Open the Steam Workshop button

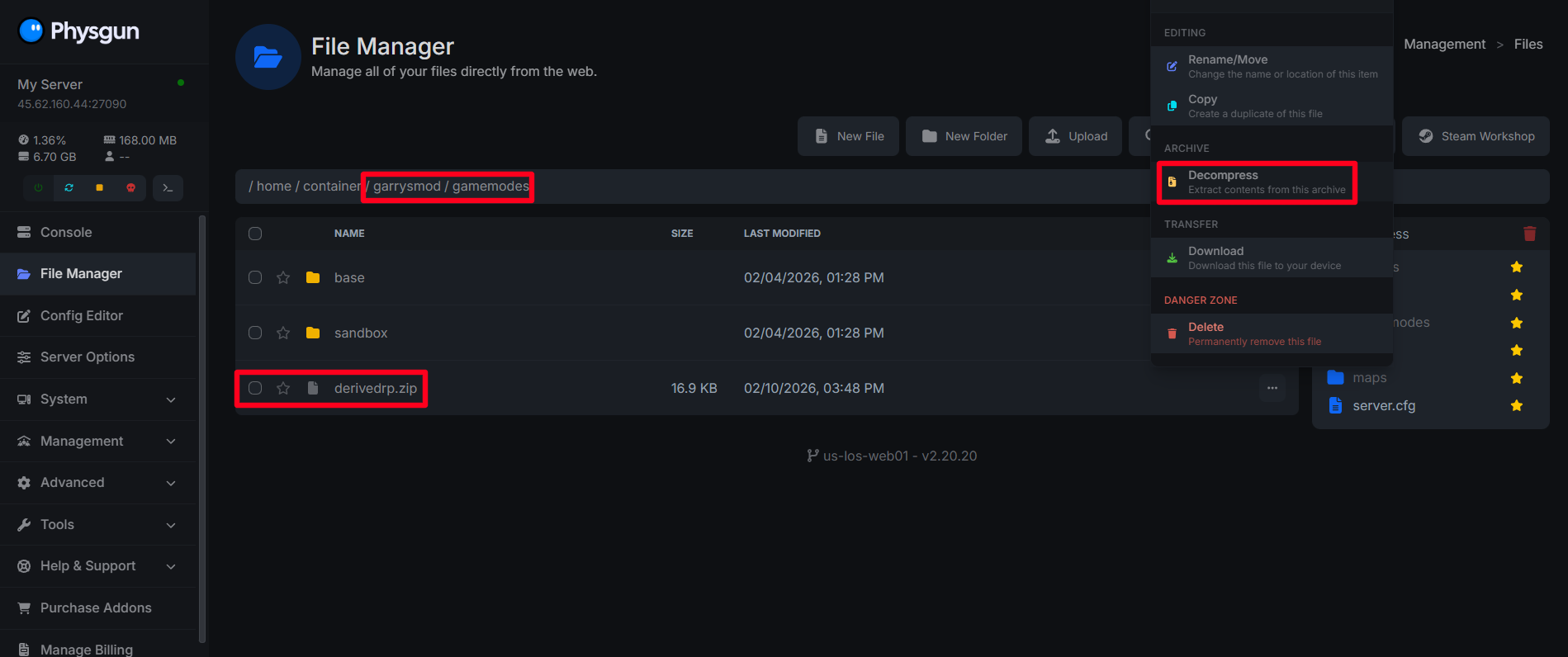[x=1476, y=136]
